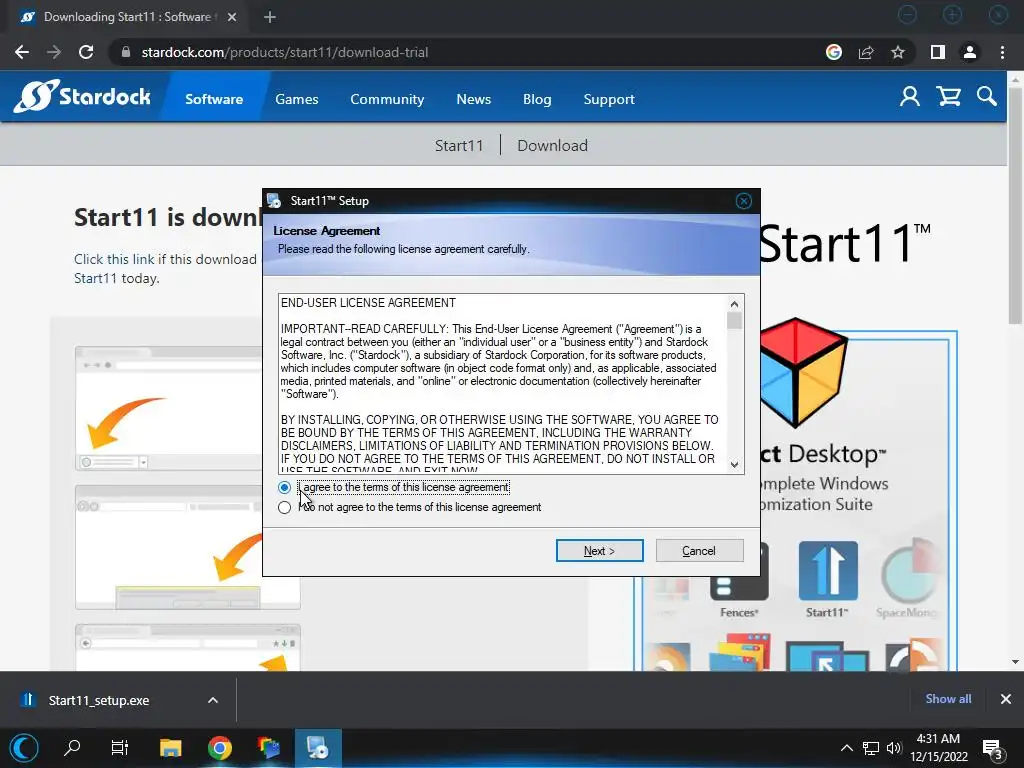Screen dimensions: 1024x768
Task: Open the Support nav item
Action: click(609, 99)
